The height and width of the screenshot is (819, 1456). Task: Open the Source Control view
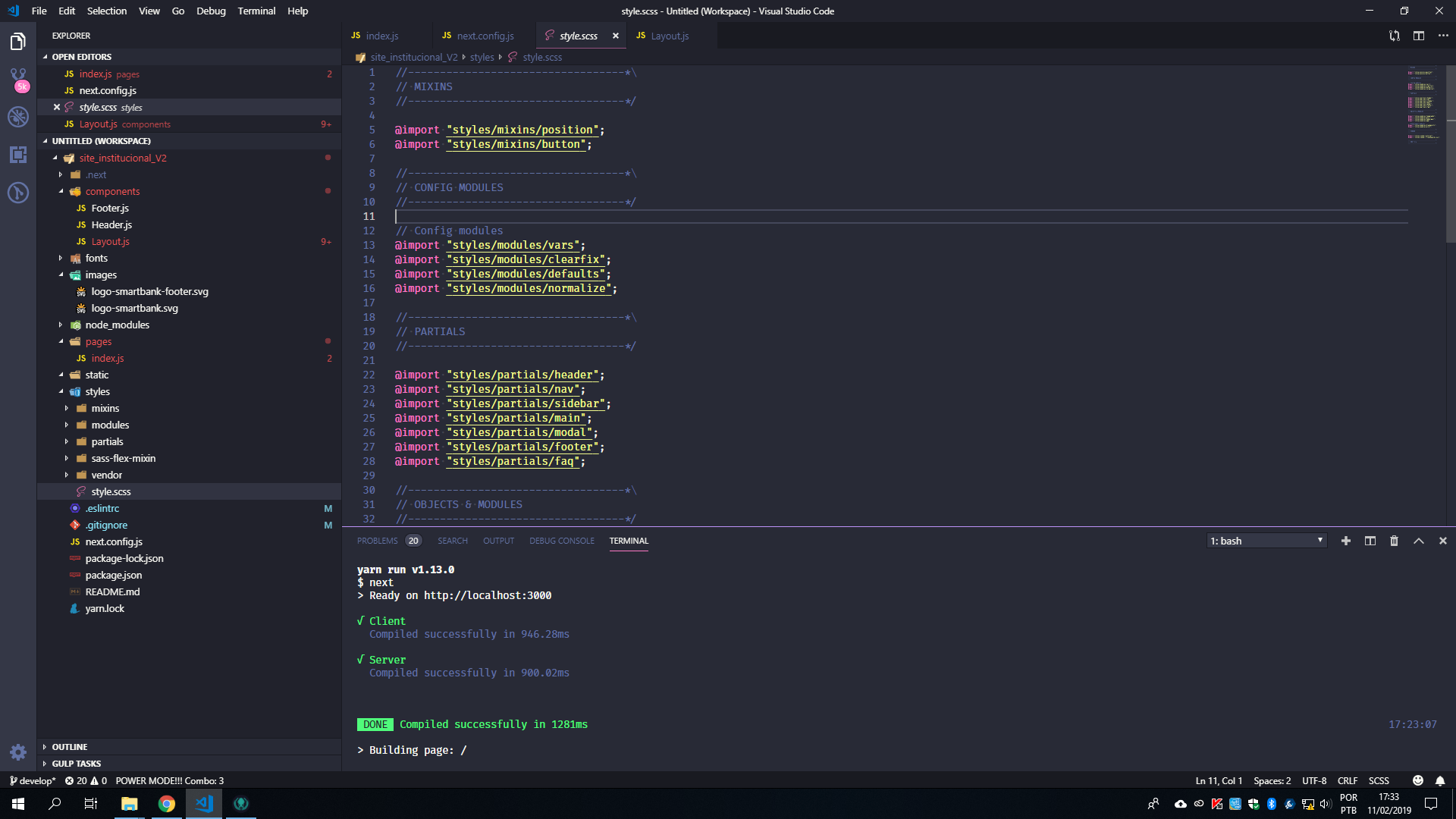click(18, 79)
